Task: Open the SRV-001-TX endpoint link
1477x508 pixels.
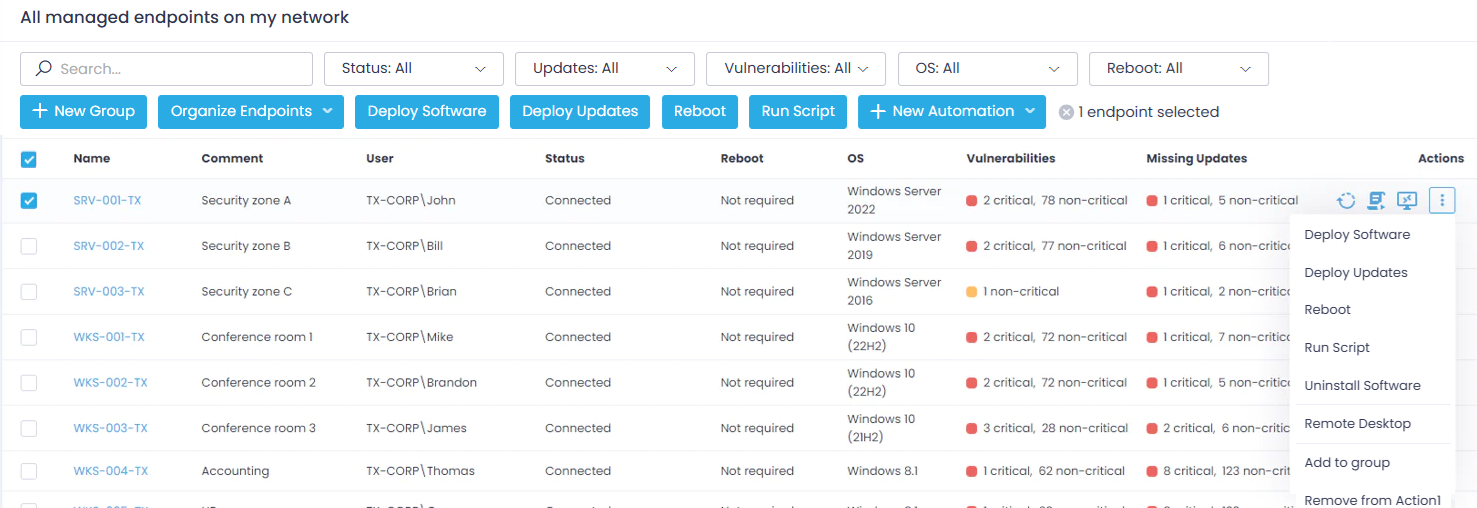Action: [107, 201]
